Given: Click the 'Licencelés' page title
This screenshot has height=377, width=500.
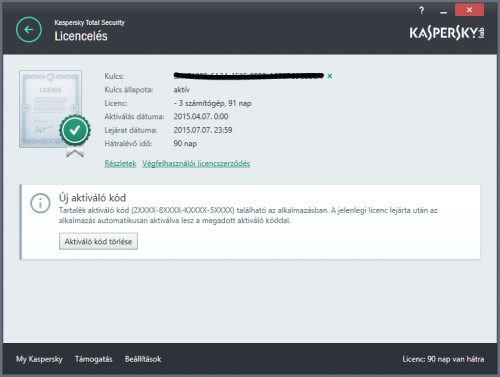Looking at the screenshot, I should 81,36.
